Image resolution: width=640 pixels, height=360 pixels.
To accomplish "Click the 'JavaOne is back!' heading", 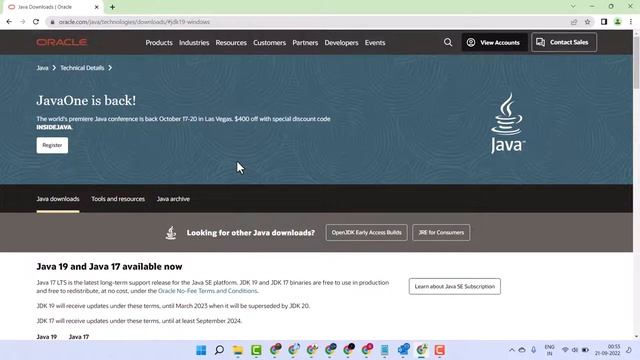I will 86,100.
